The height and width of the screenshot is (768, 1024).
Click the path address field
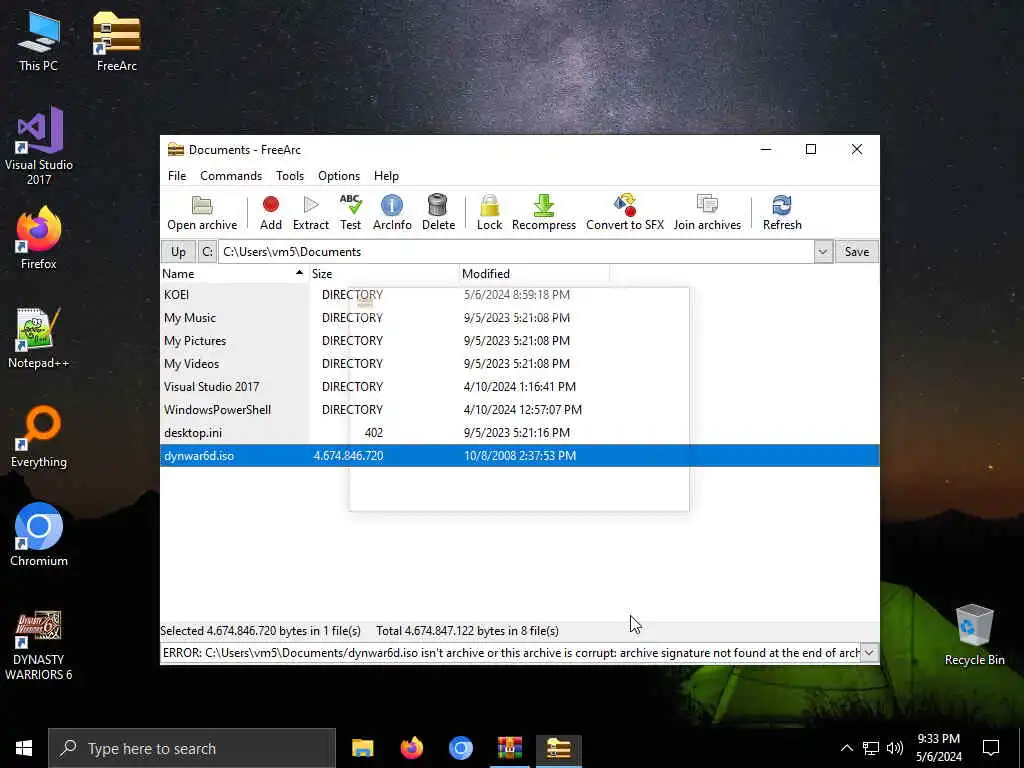[516, 251]
